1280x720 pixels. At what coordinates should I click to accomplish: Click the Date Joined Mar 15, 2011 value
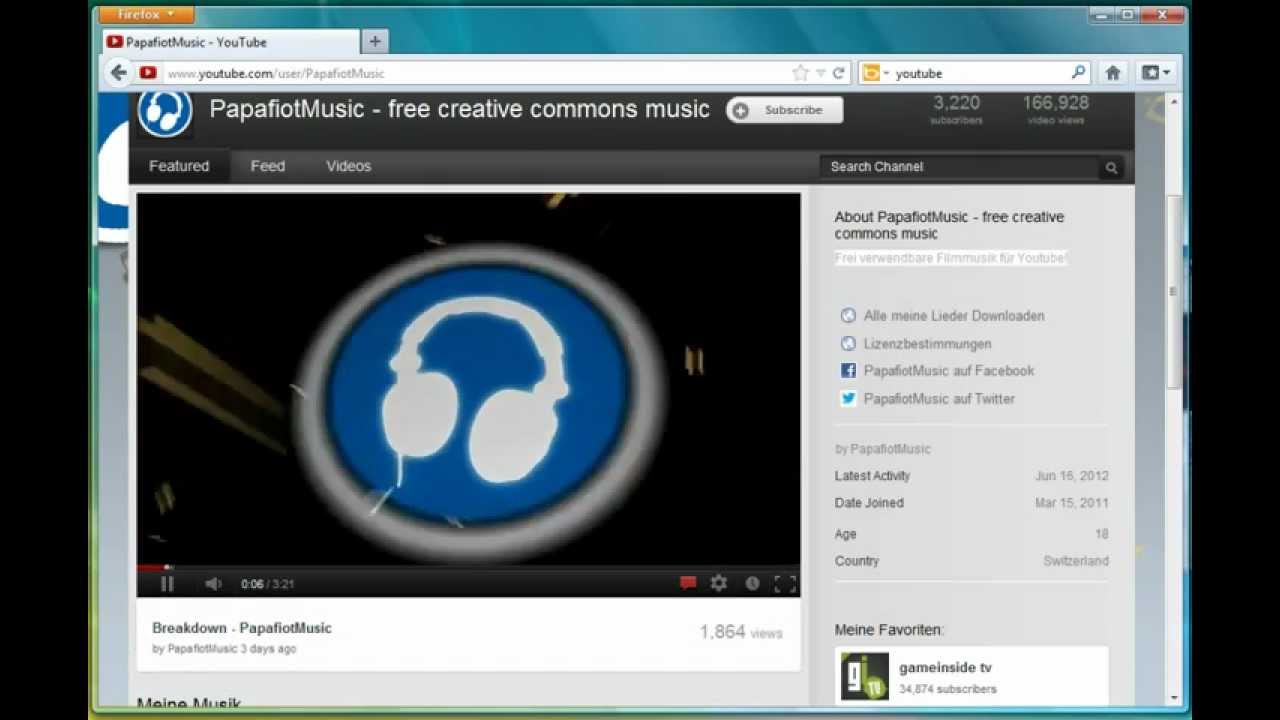pyautogui.click(x=1071, y=503)
